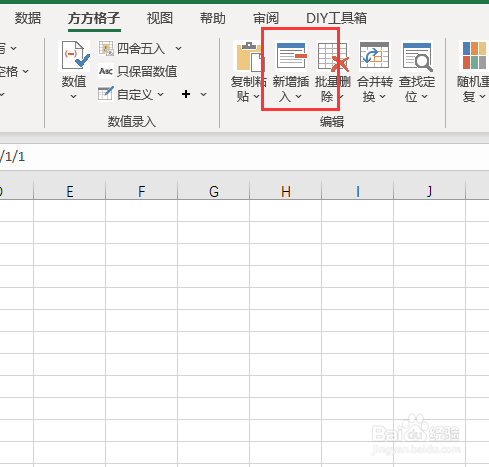Open the 查找定位 dropdown arrow
Viewport: 489px width, 467px height.
tap(424, 97)
